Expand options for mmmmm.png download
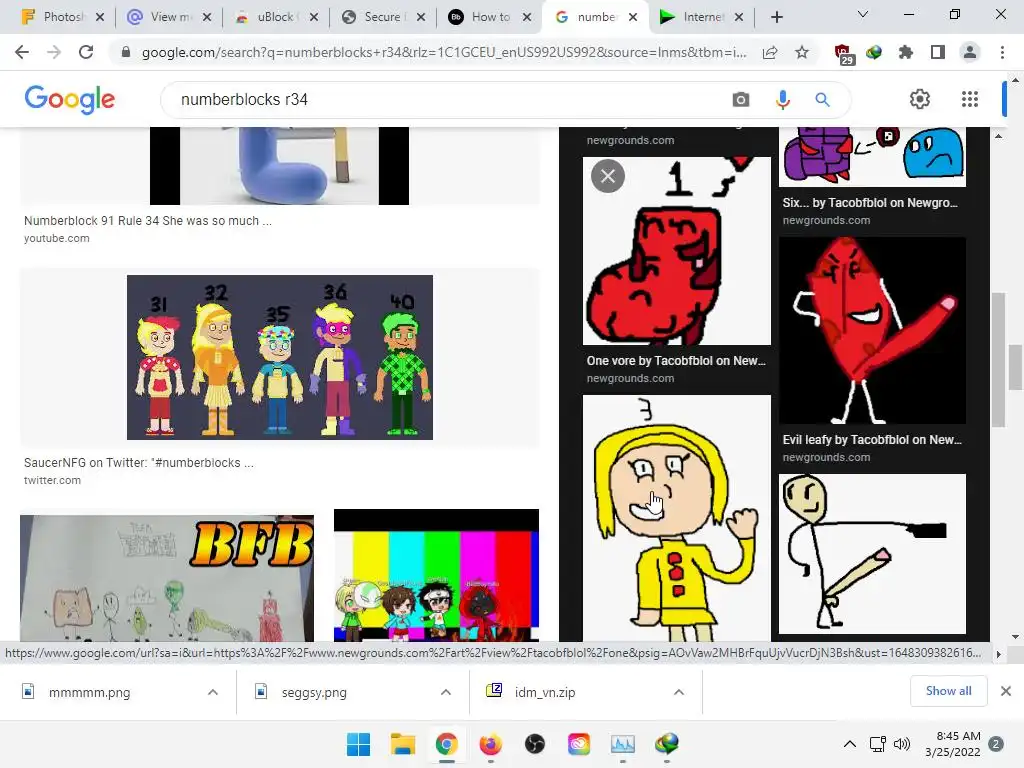 213,692
